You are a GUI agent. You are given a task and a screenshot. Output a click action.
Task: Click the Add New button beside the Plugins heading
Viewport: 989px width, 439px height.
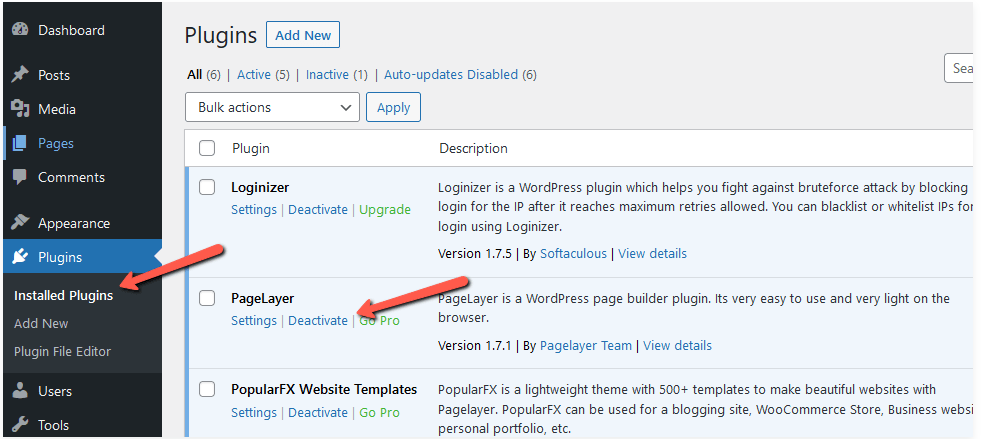(303, 35)
